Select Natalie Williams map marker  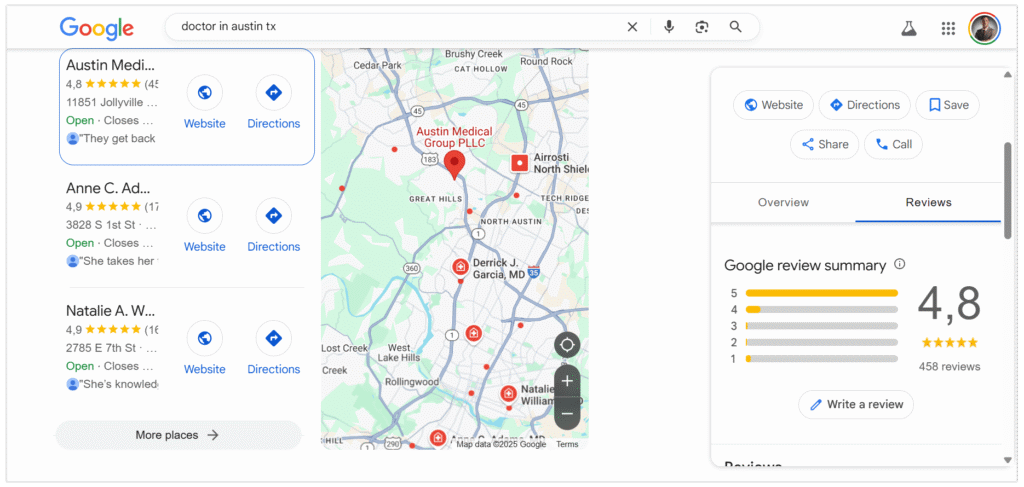click(508, 394)
